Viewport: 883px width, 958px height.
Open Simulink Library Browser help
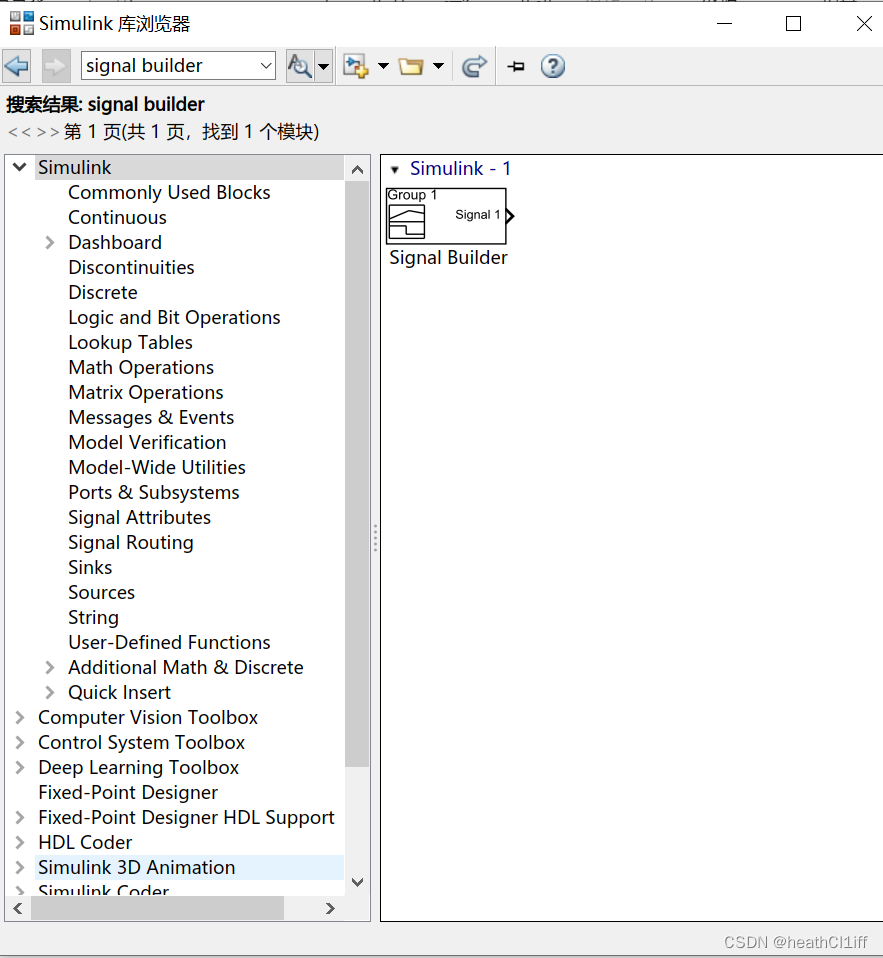552,66
